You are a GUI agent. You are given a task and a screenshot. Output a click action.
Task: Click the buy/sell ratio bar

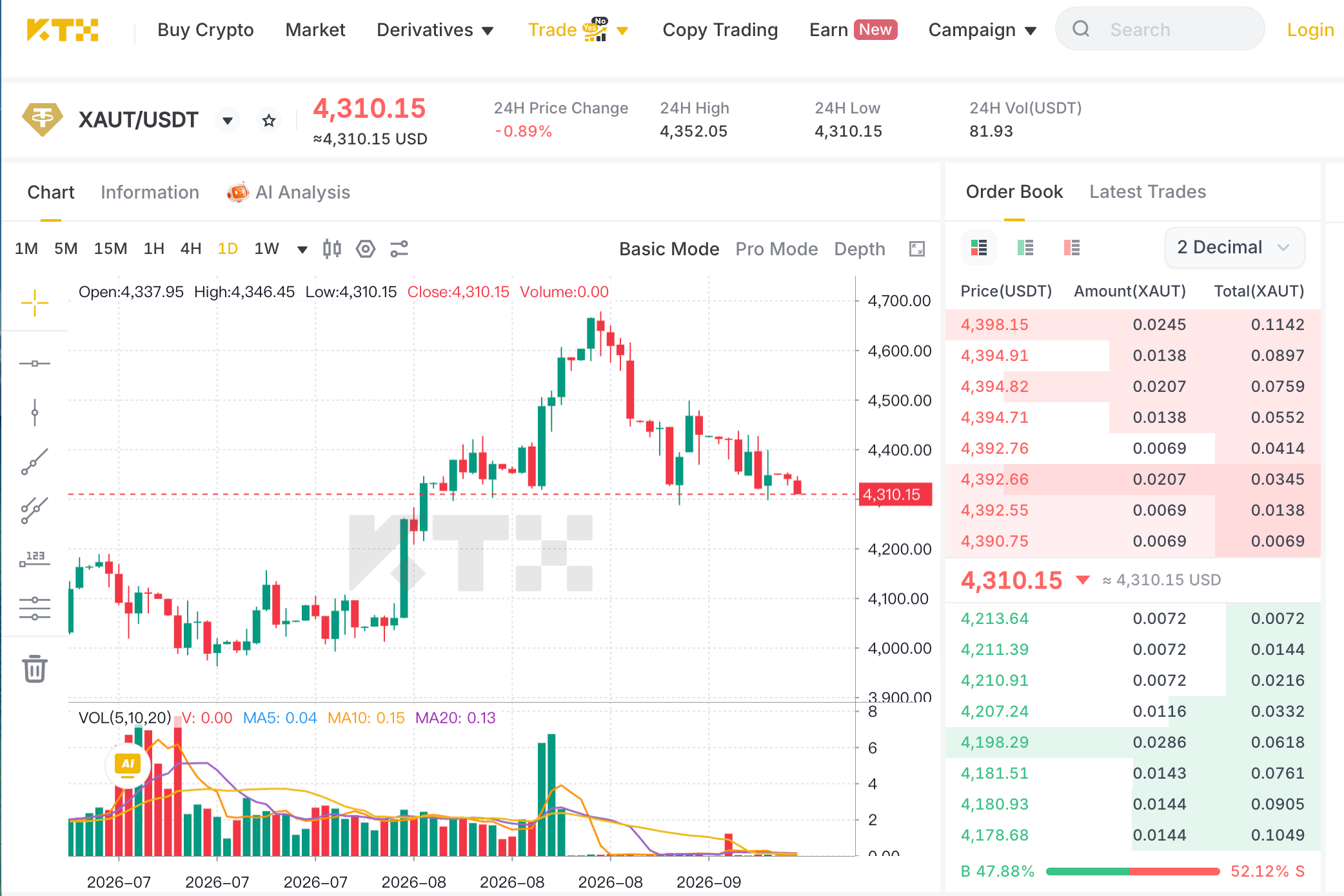click(x=1132, y=872)
